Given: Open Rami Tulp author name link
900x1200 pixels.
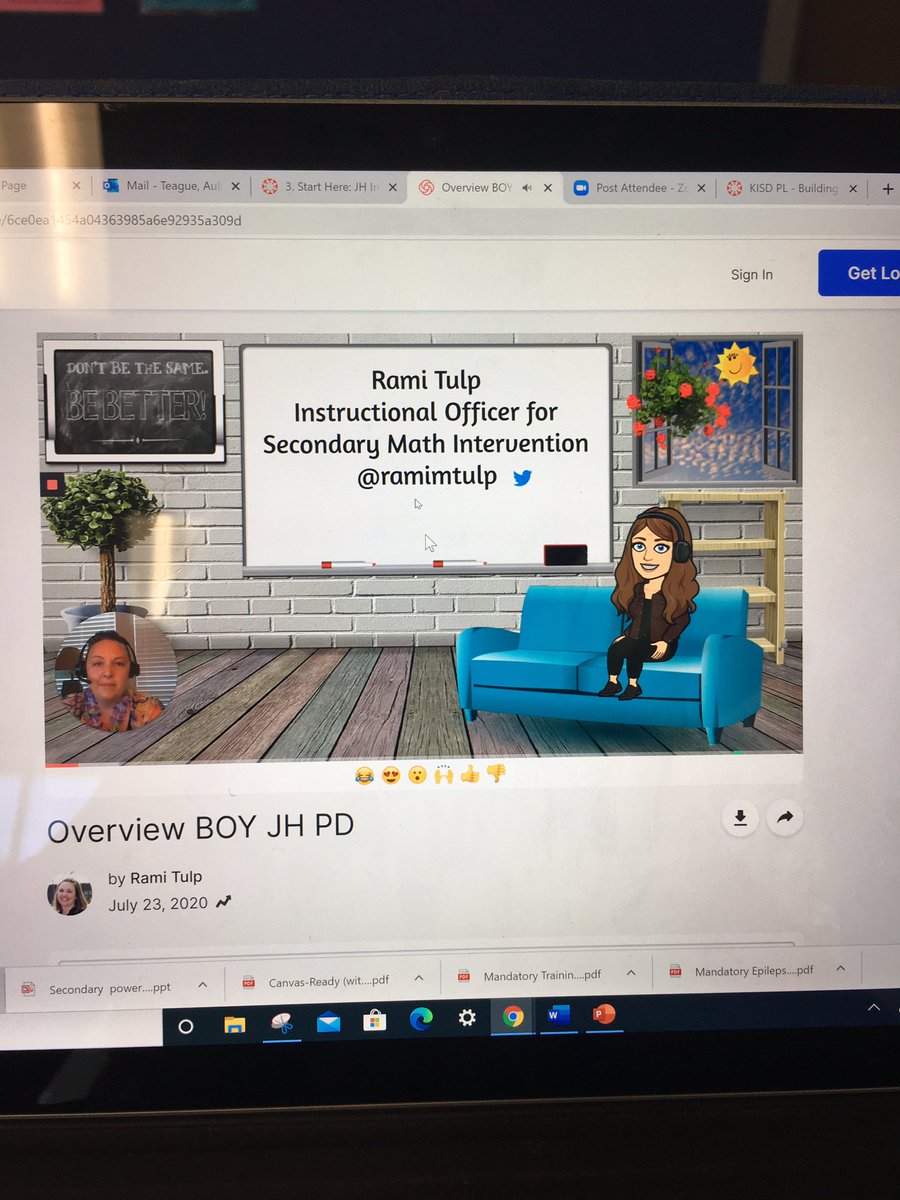Looking at the screenshot, I should pos(166,877).
